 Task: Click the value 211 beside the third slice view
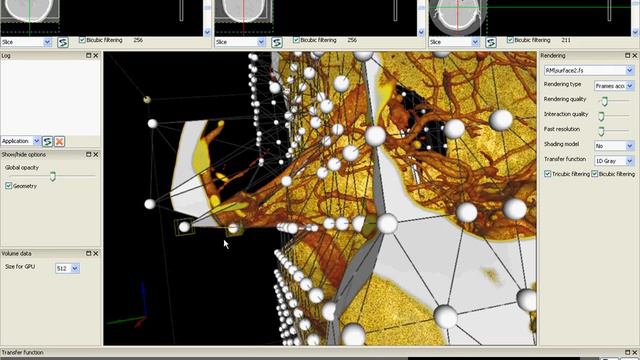[x=566, y=40]
